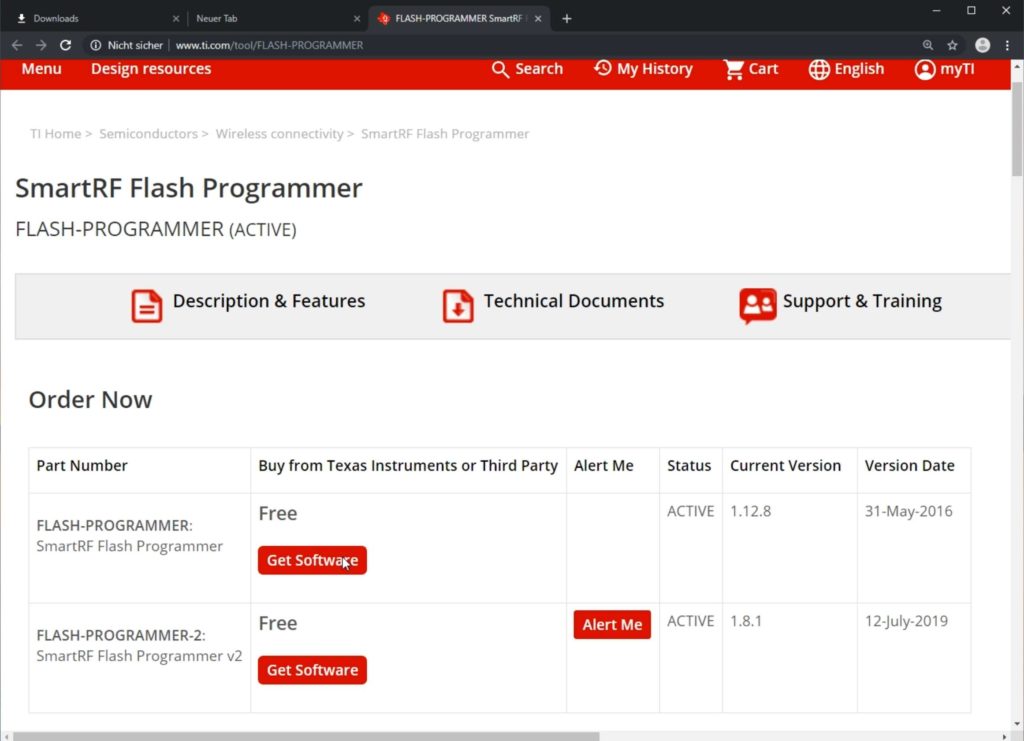Open the zoom magnifier icon in address bar
Image resolution: width=1024 pixels, height=741 pixels.
pyautogui.click(x=927, y=45)
